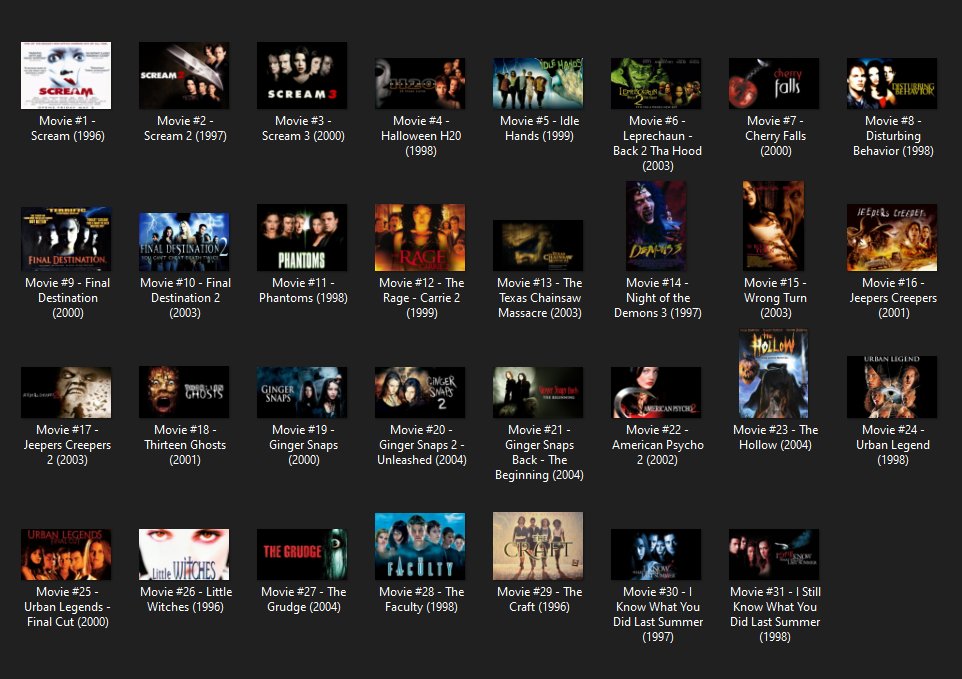
Task: Click the label "Movie #28 - The Faculty (1998)"
Action: 421,599
